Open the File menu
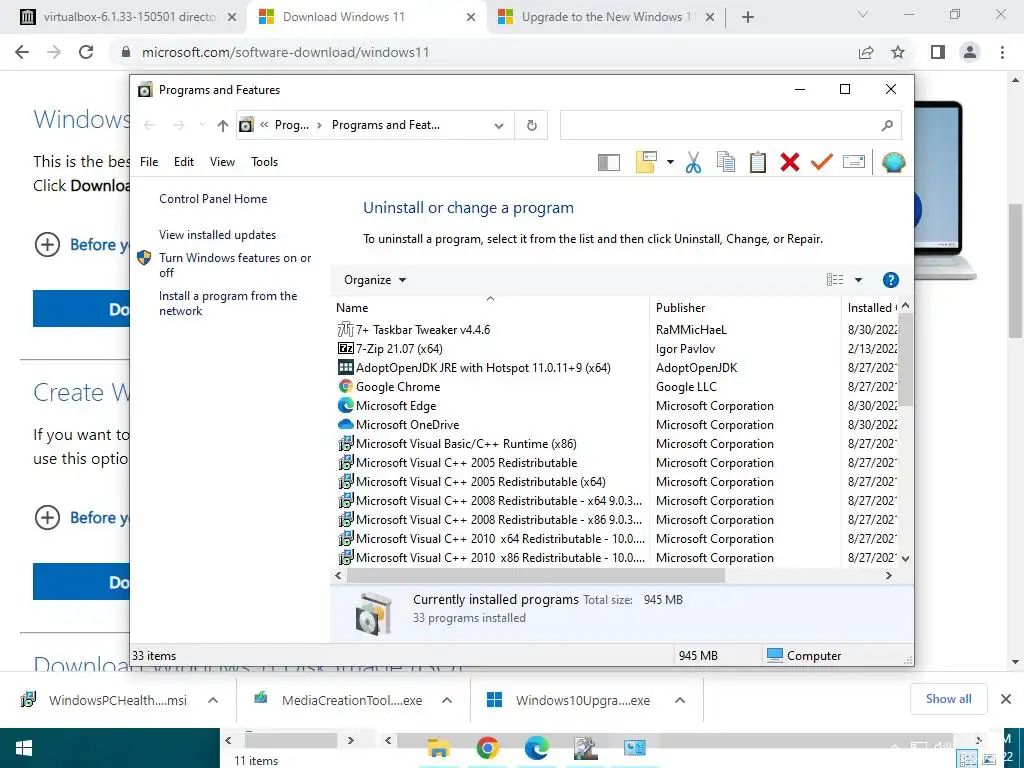The image size is (1024, 768). click(149, 162)
